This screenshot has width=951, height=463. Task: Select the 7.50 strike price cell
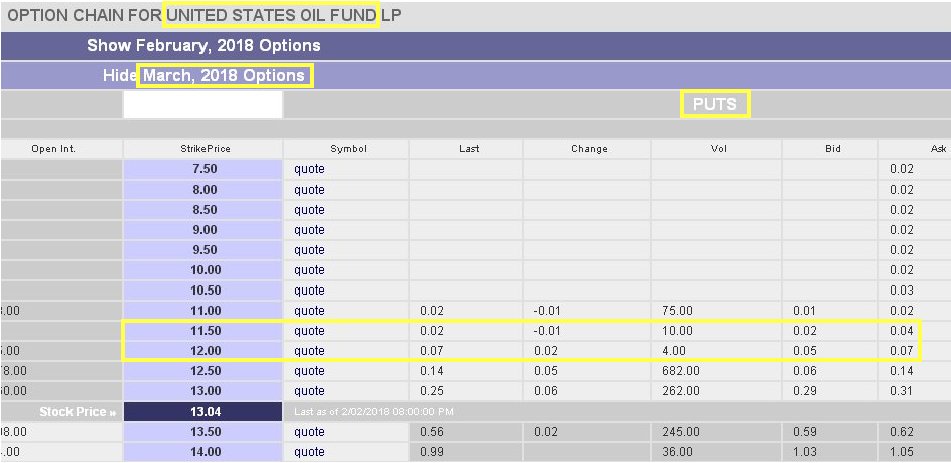coord(203,169)
